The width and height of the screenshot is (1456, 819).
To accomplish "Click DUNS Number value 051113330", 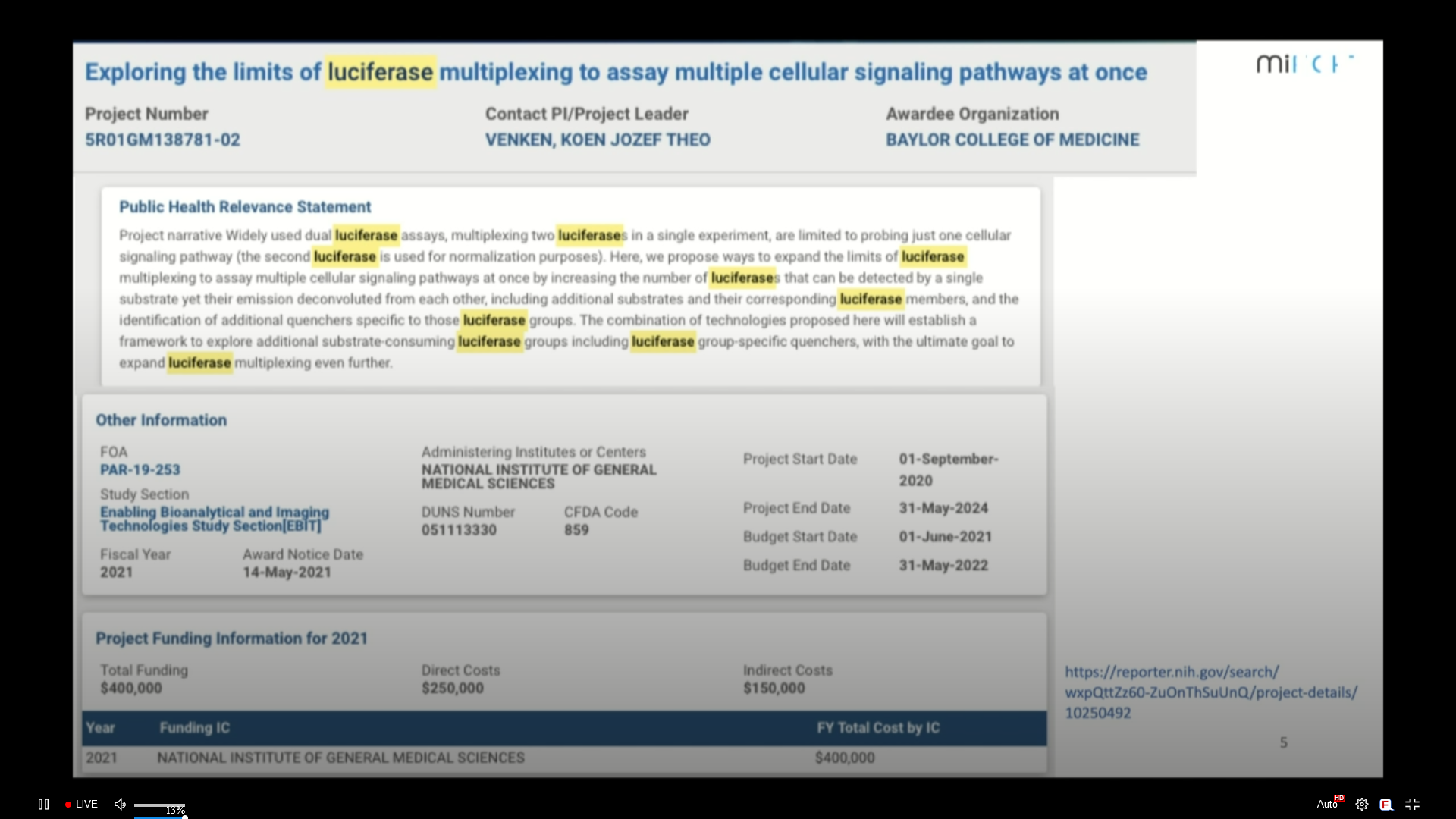I will point(459,530).
